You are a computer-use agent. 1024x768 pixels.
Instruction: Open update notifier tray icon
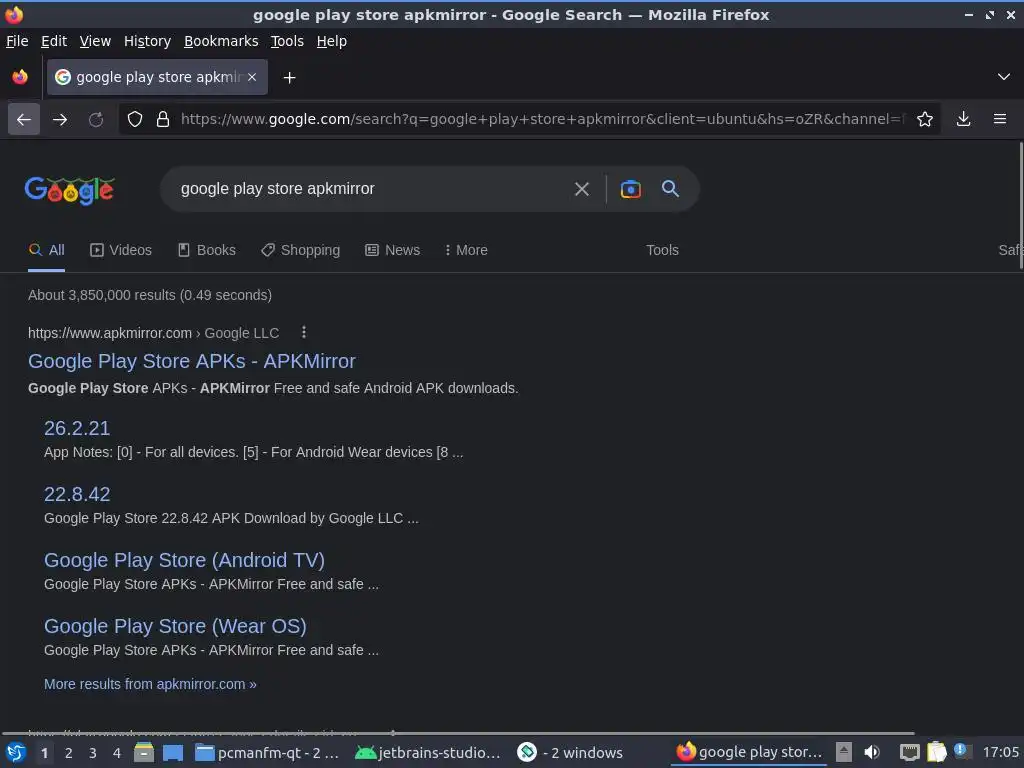[x=961, y=751]
